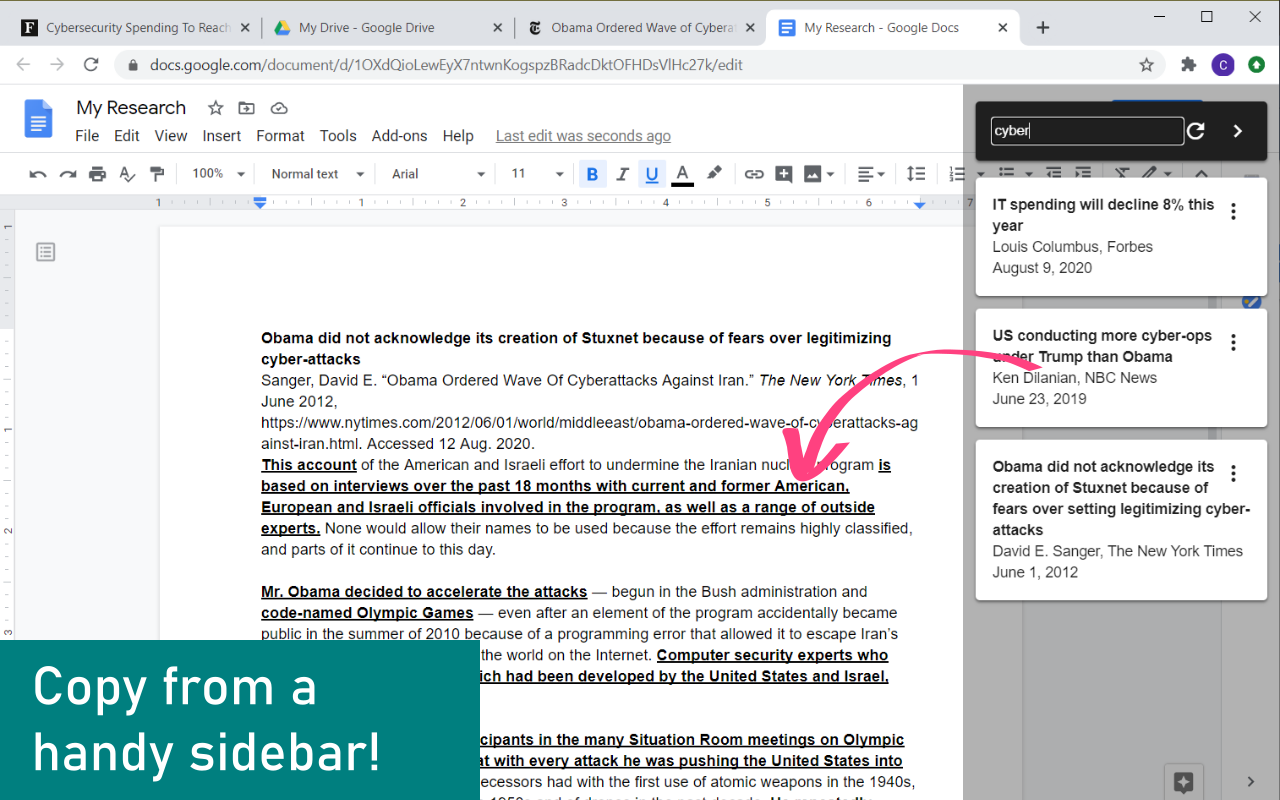The width and height of the screenshot is (1280, 800).
Task: Open the Insert menu
Action: [222, 136]
